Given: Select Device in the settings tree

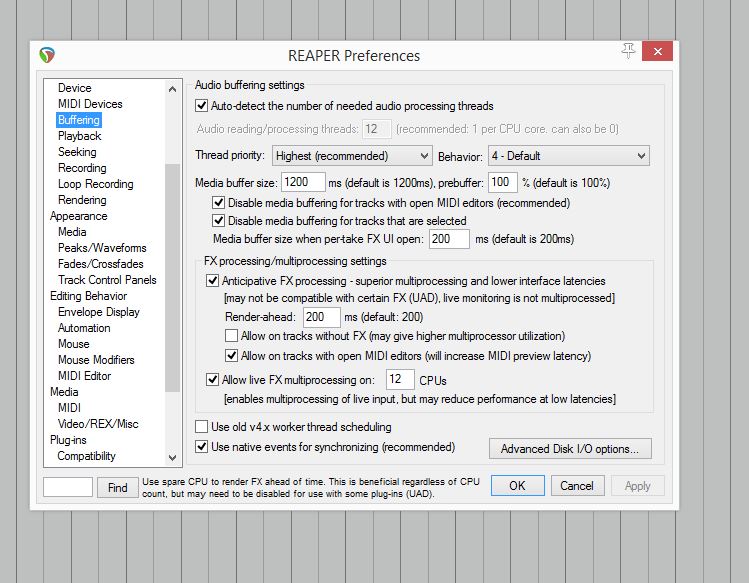Looking at the screenshot, I should pos(75,88).
